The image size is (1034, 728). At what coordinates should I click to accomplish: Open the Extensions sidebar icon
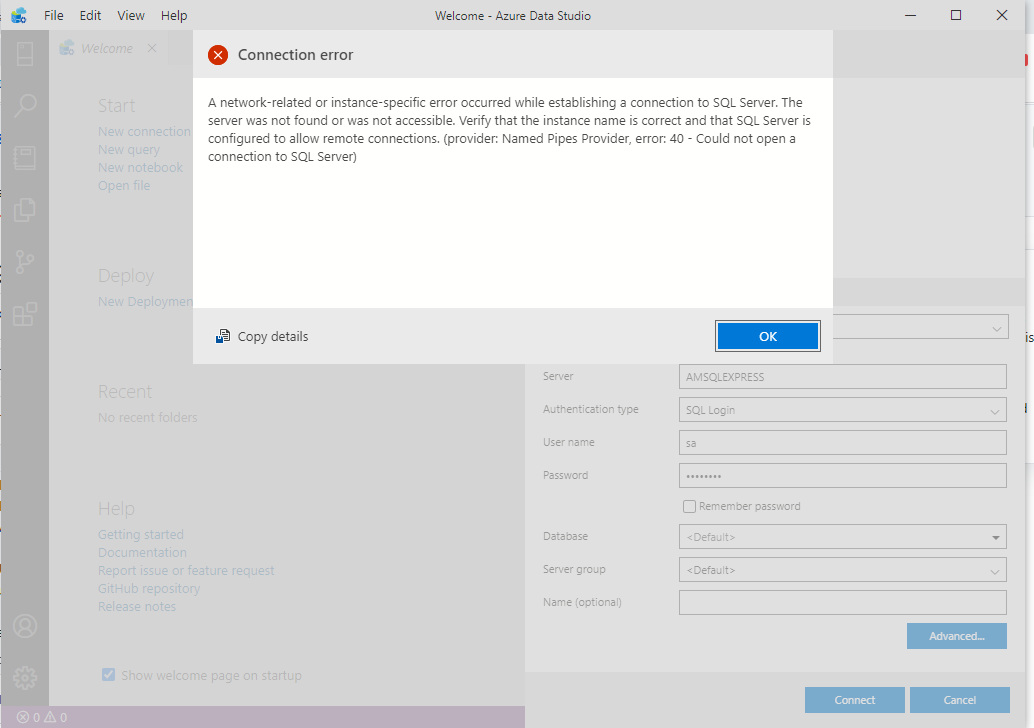pos(24,314)
